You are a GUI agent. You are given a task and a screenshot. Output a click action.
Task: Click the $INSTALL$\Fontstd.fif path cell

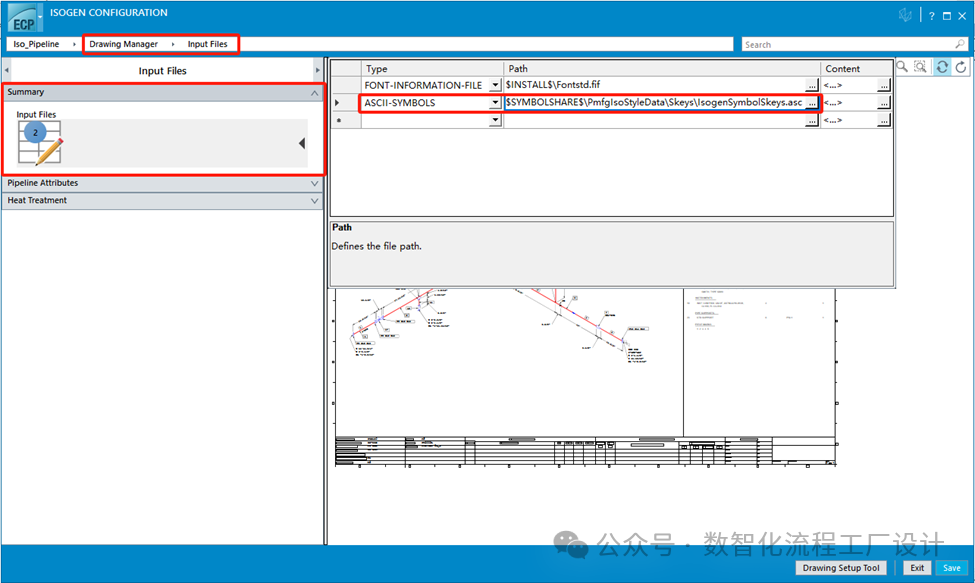655,85
